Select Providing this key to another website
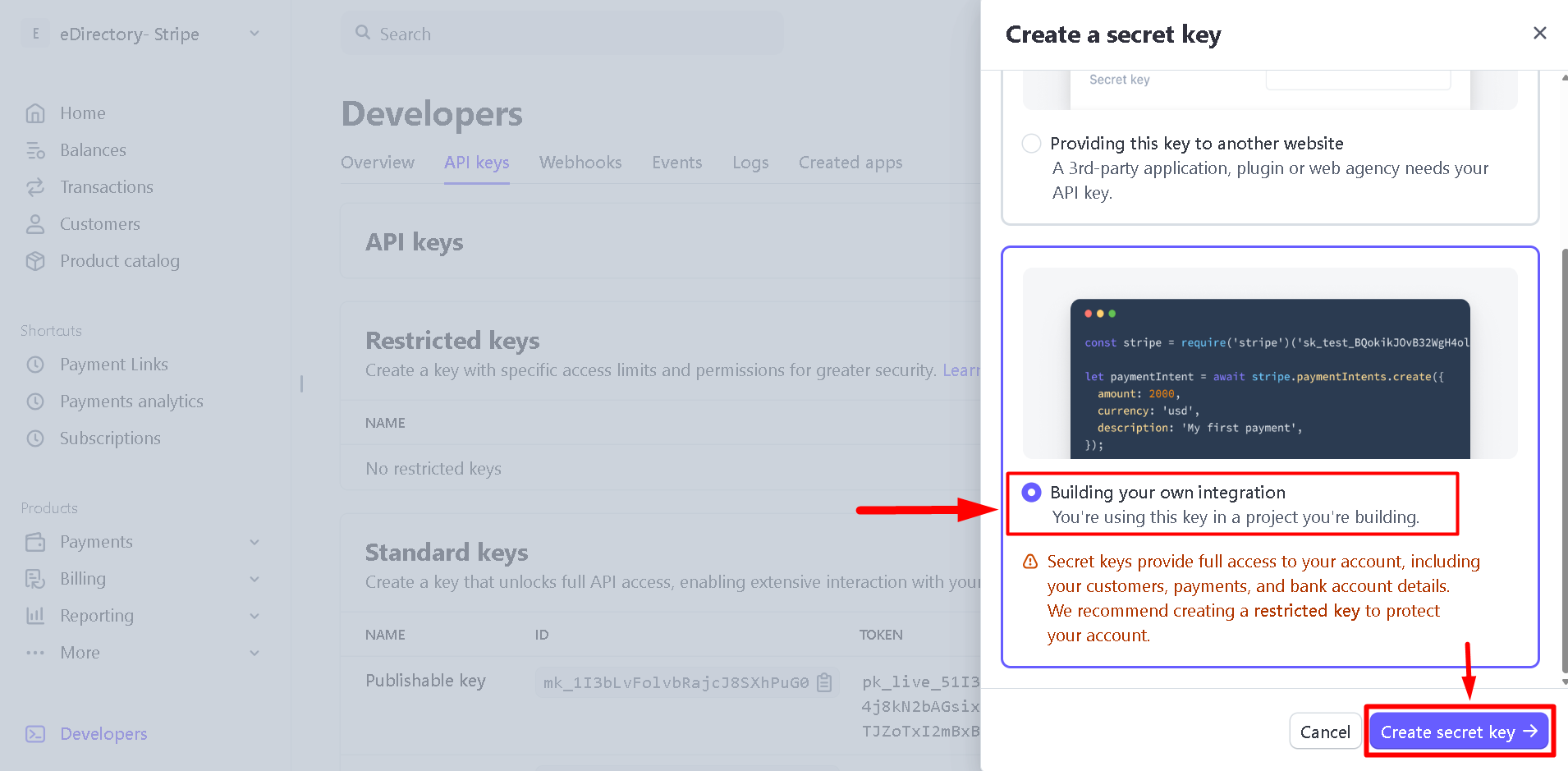 [1031, 143]
